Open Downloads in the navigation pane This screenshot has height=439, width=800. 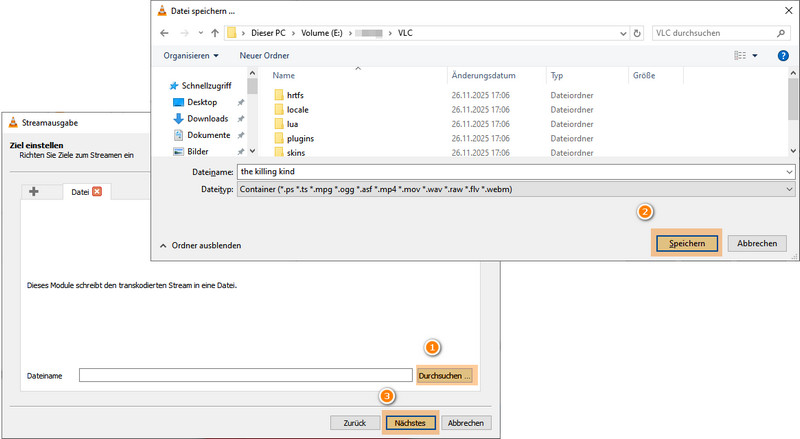click(x=208, y=118)
